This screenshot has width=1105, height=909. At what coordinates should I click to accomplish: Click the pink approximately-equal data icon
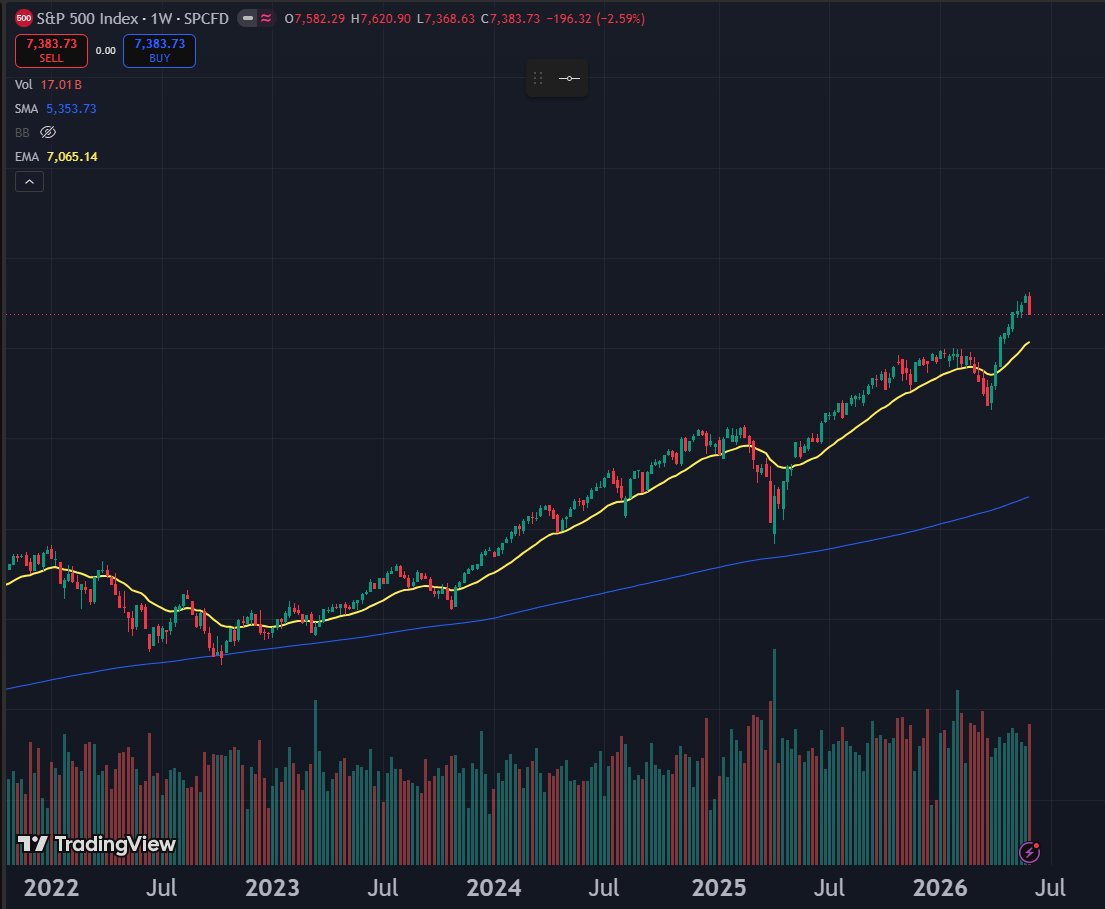[266, 18]
